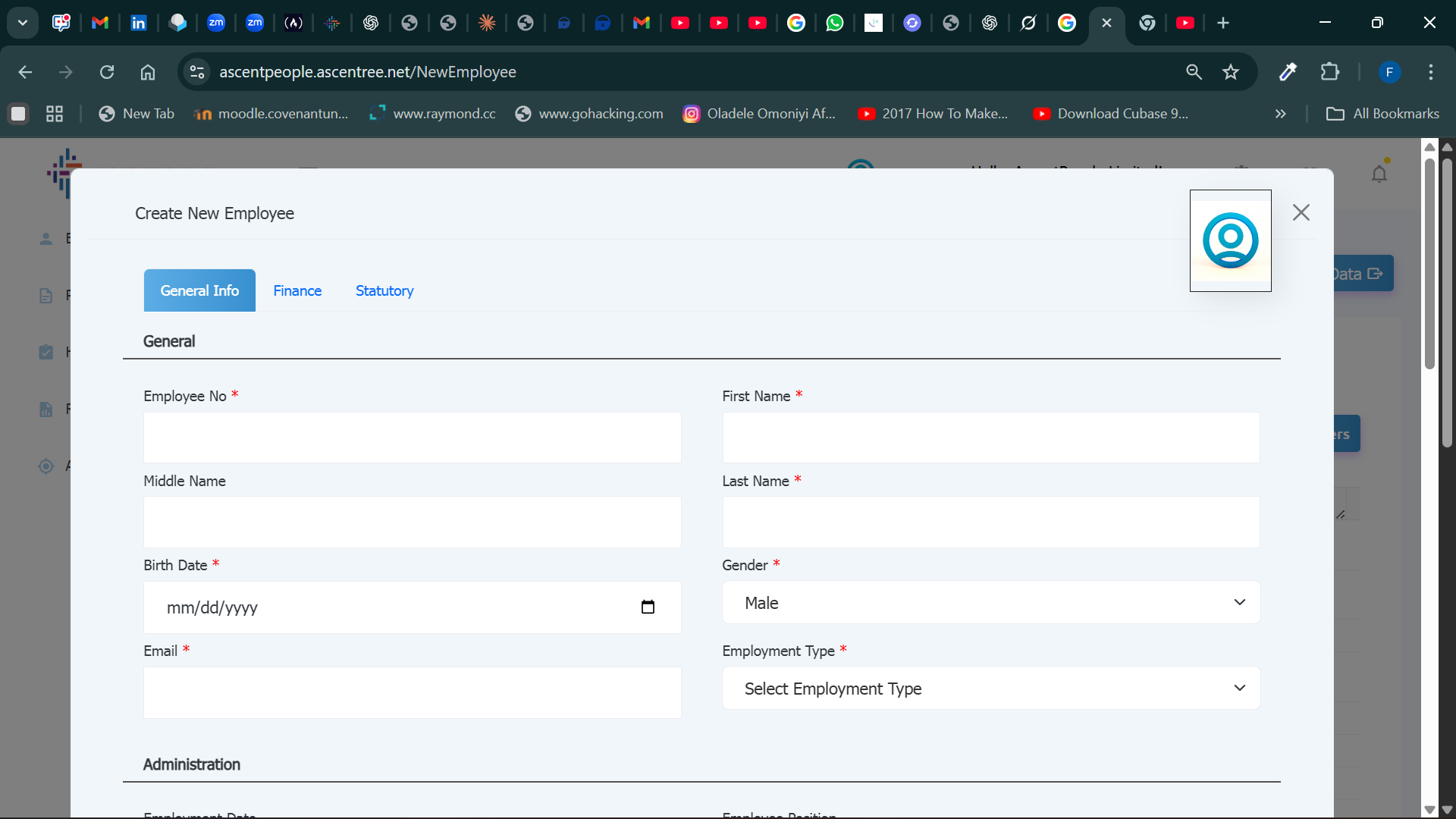
Task: Open the site information icon in address bar
Action: (x=197, y=72)
